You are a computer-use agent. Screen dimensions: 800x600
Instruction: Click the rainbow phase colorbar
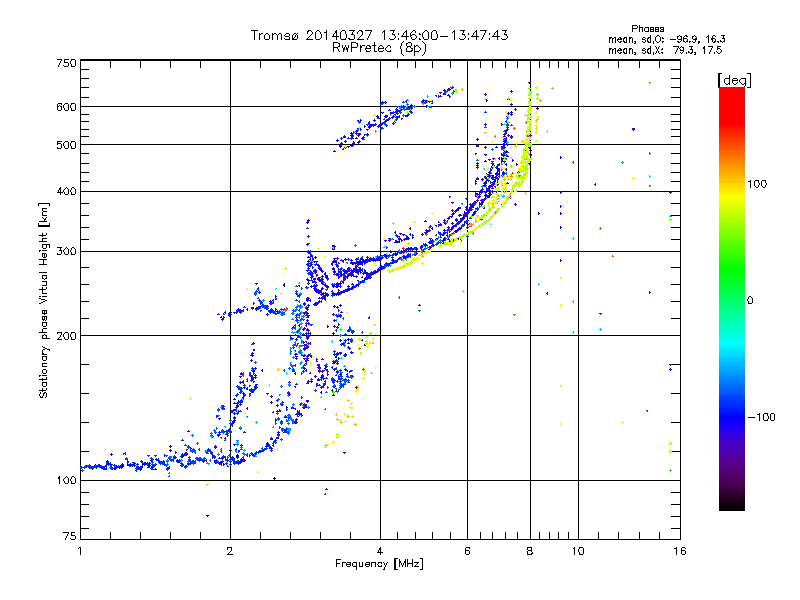(x=732, y=299)
